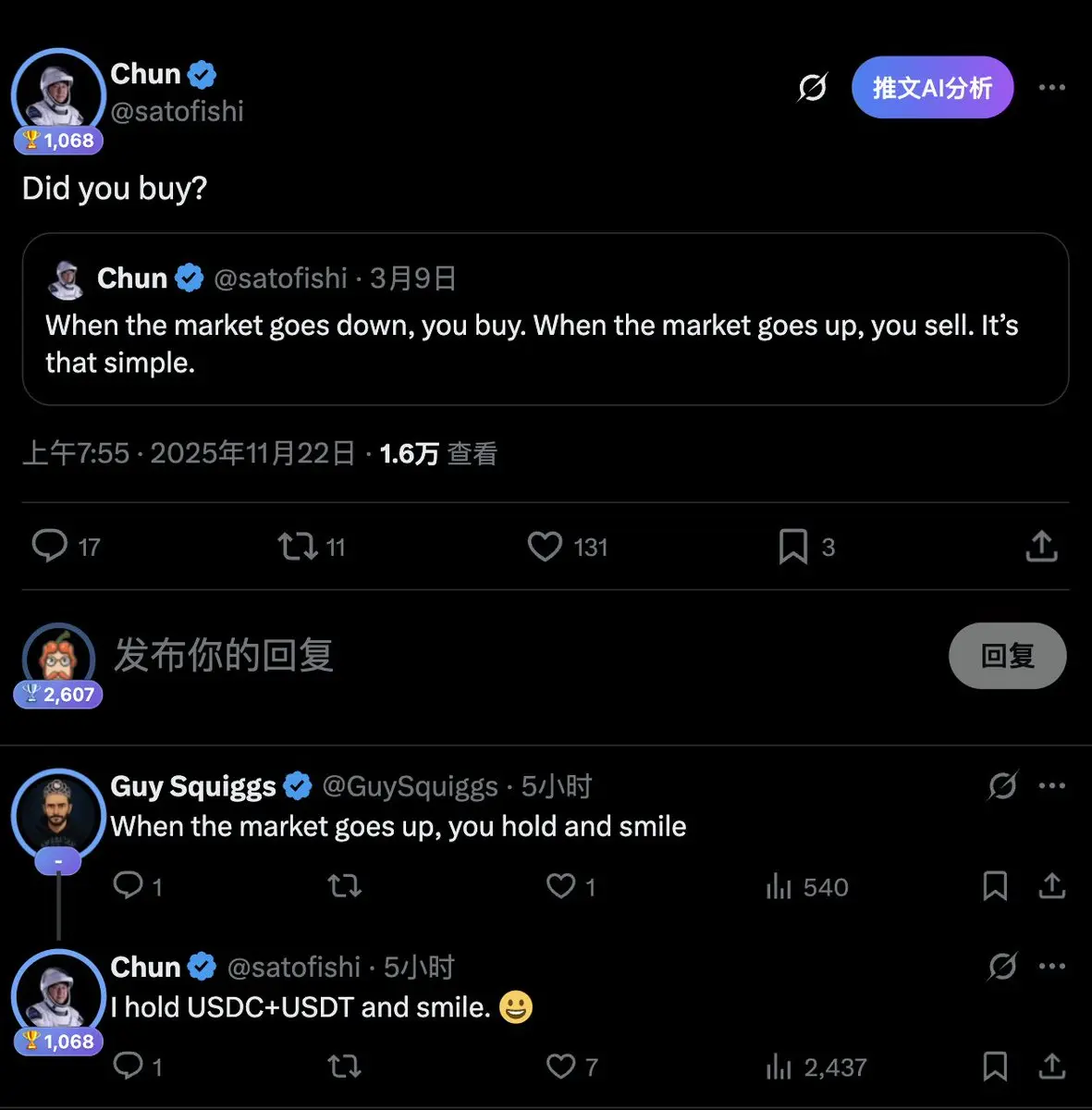The image size is (1092, 1110).
Task: Click the reply icon with 17 replies
Action: coord(50,546)
